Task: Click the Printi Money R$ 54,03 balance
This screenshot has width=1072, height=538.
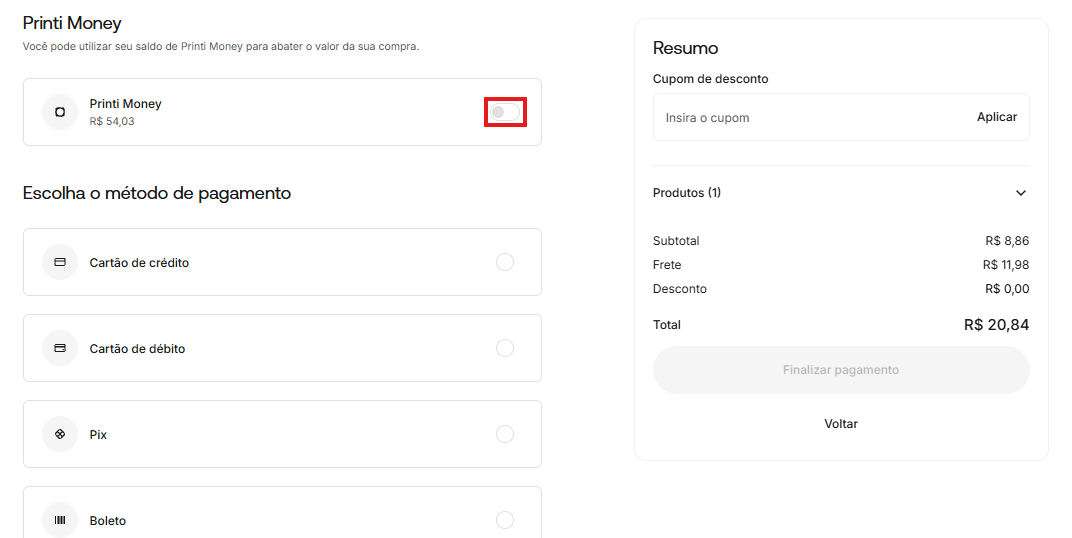Action: [x=112, y=122]
